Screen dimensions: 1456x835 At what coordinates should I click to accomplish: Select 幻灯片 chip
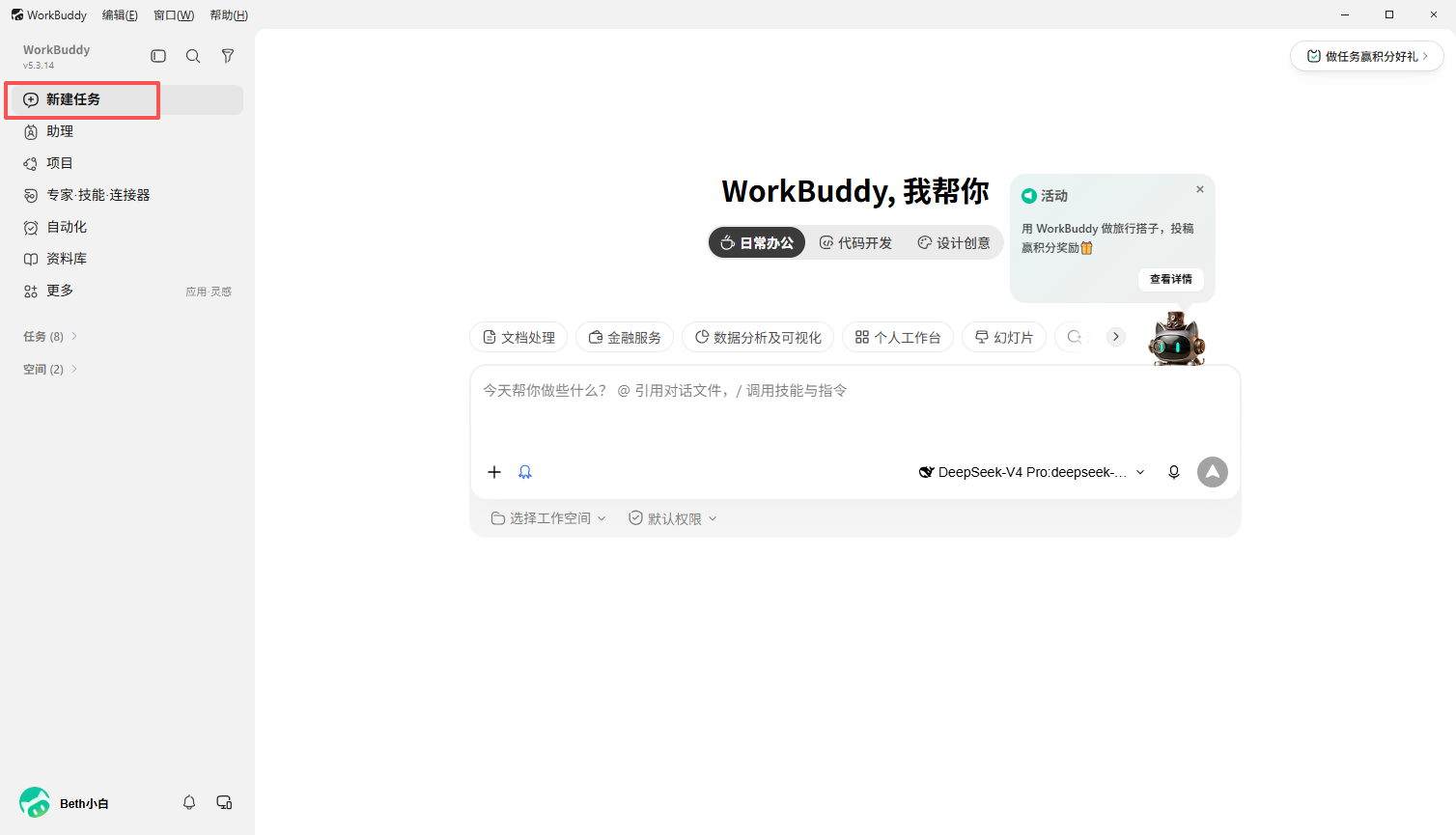click(1004, 337)
